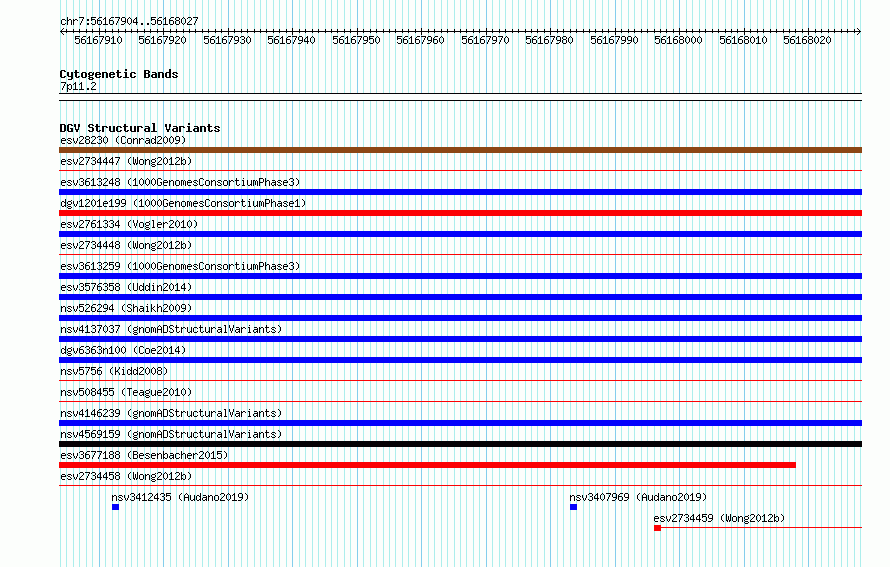Image resolution: width=890 pixels, height=567 pixels.
Task: Select the red dgv1201e199 variant bar
Action: tap(460, 213)
